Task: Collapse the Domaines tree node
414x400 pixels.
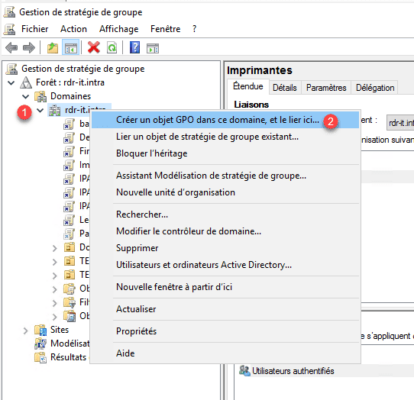Action: click(25, 96)
